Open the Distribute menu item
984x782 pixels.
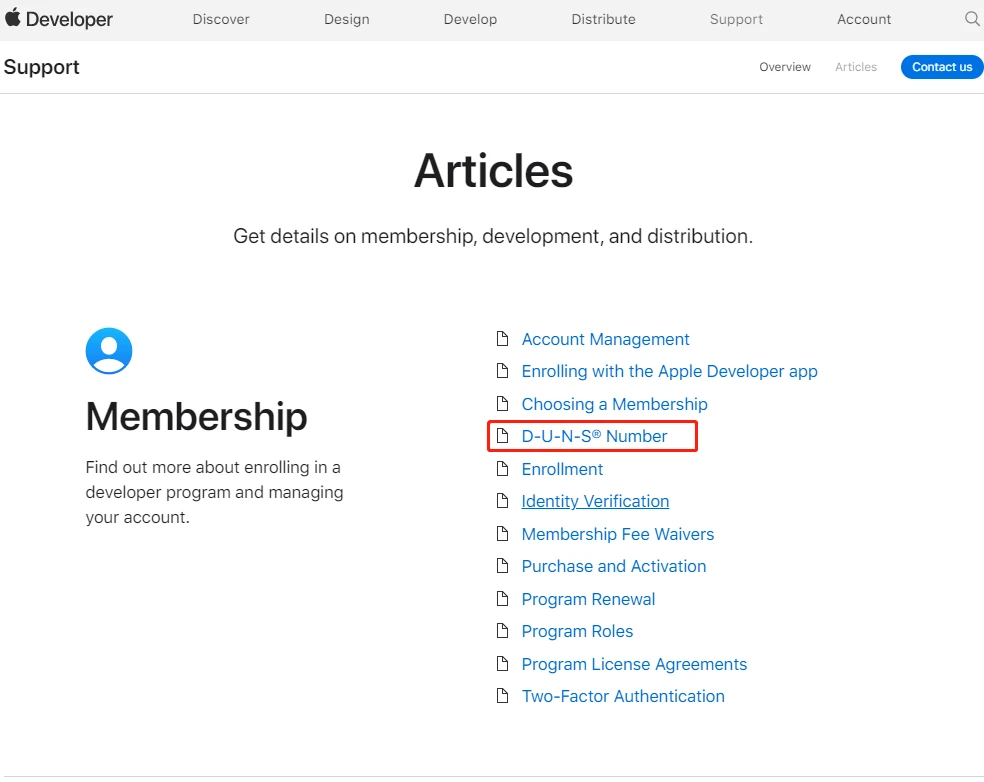click(603, 19)
